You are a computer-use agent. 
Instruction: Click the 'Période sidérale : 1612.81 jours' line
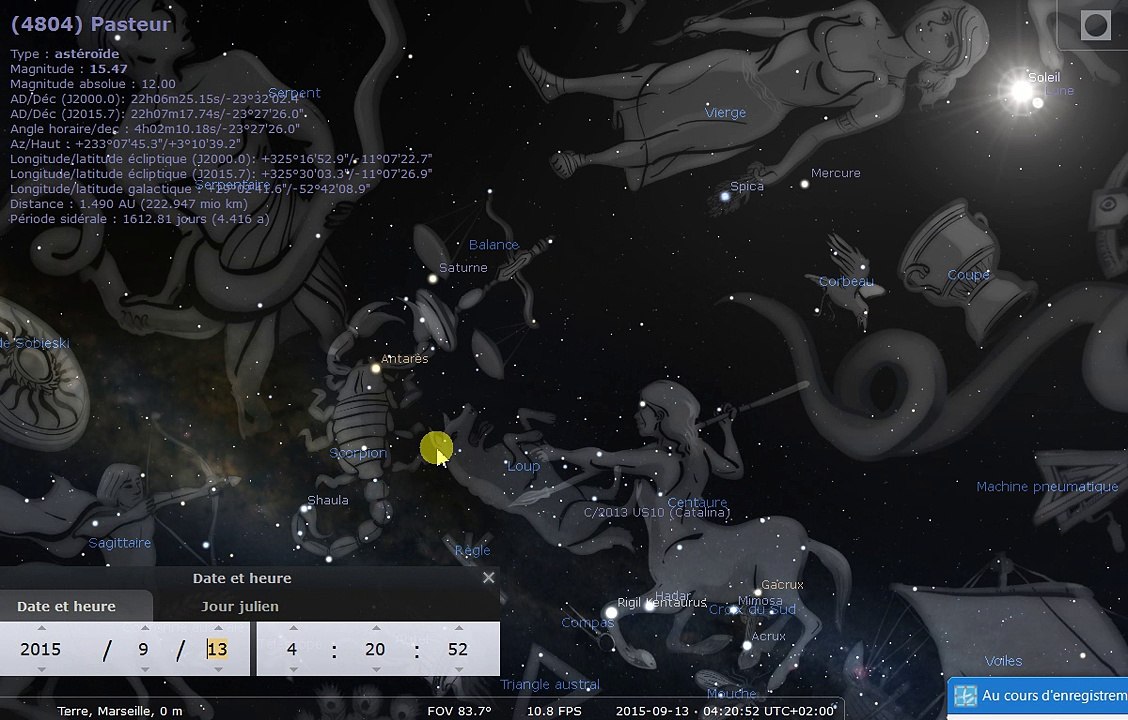pos(140,219)
